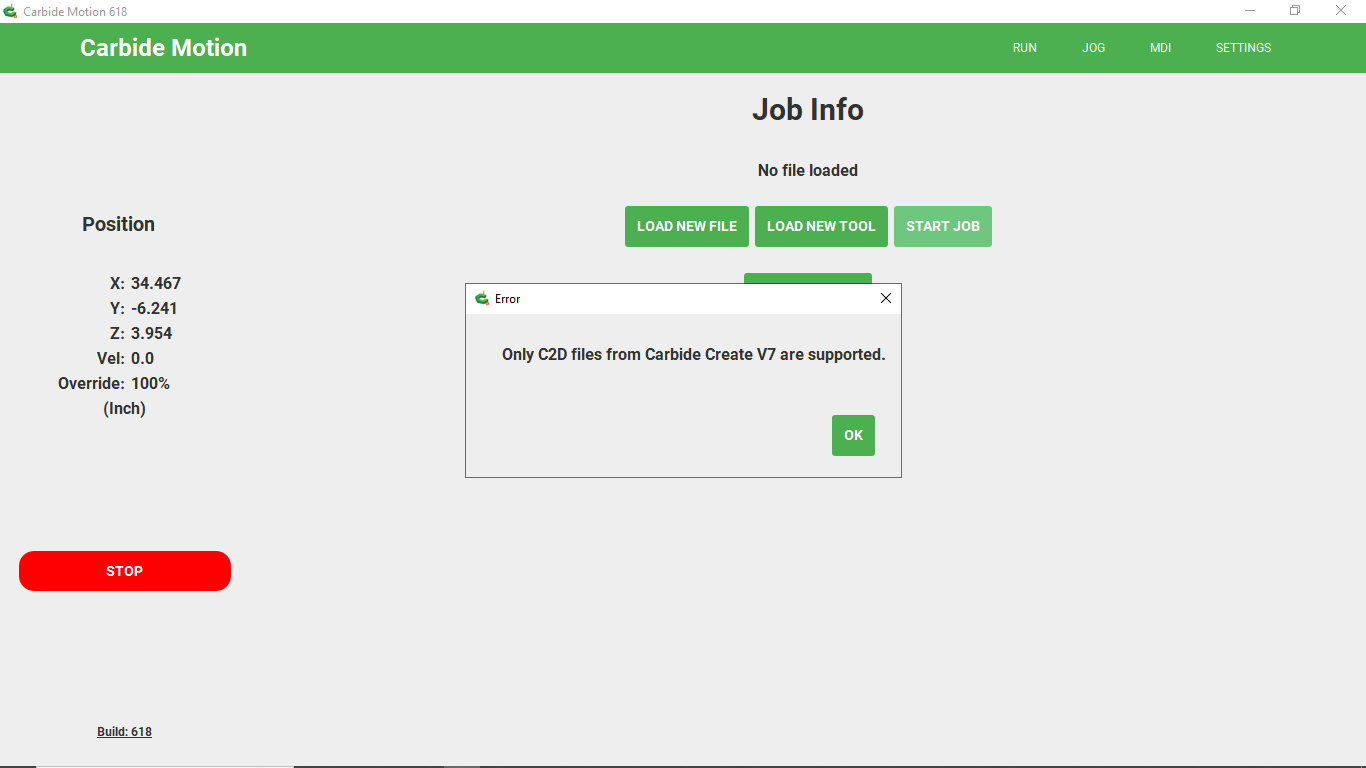
Task: Minimize the Carbide Motion window
Action: tap(1250, 11)
